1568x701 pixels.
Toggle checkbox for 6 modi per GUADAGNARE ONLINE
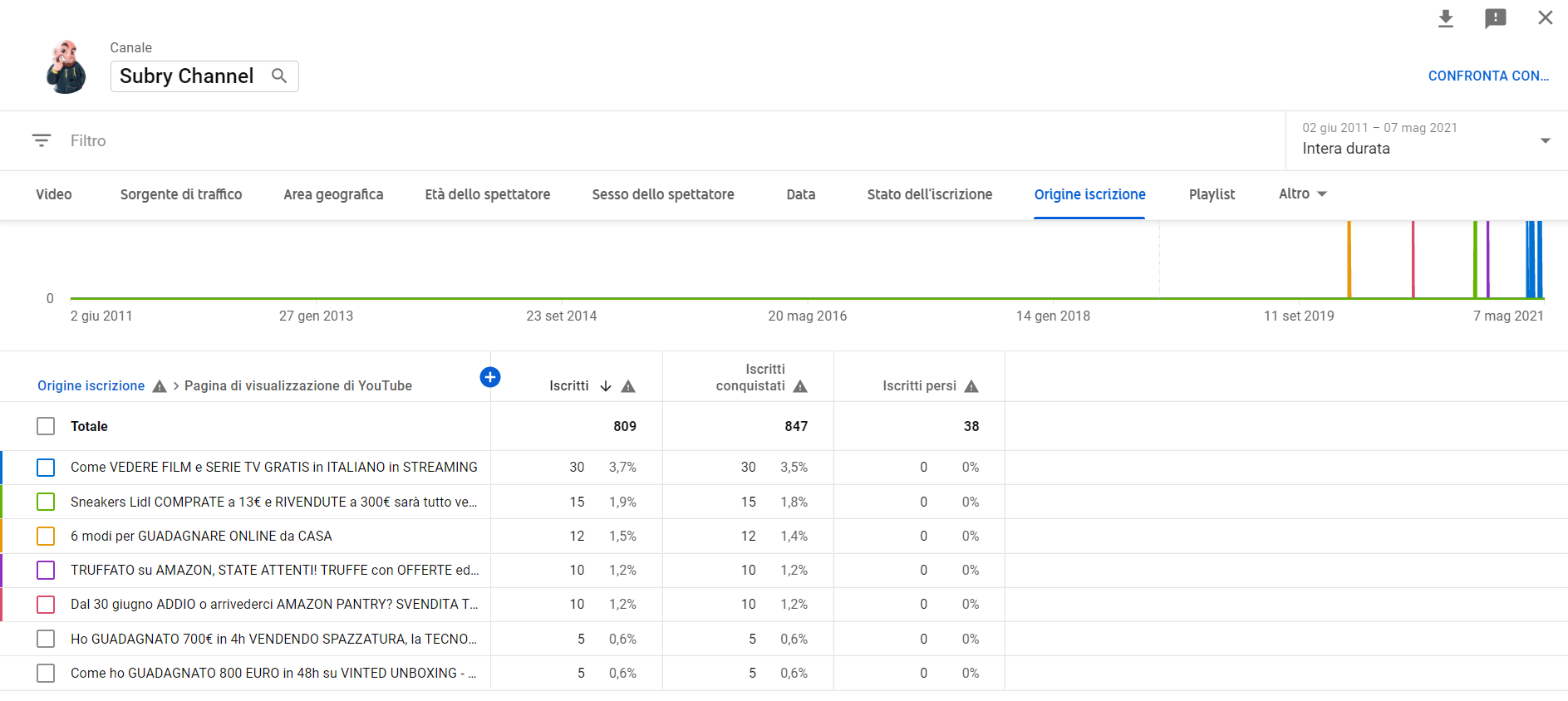pos(46,536)
